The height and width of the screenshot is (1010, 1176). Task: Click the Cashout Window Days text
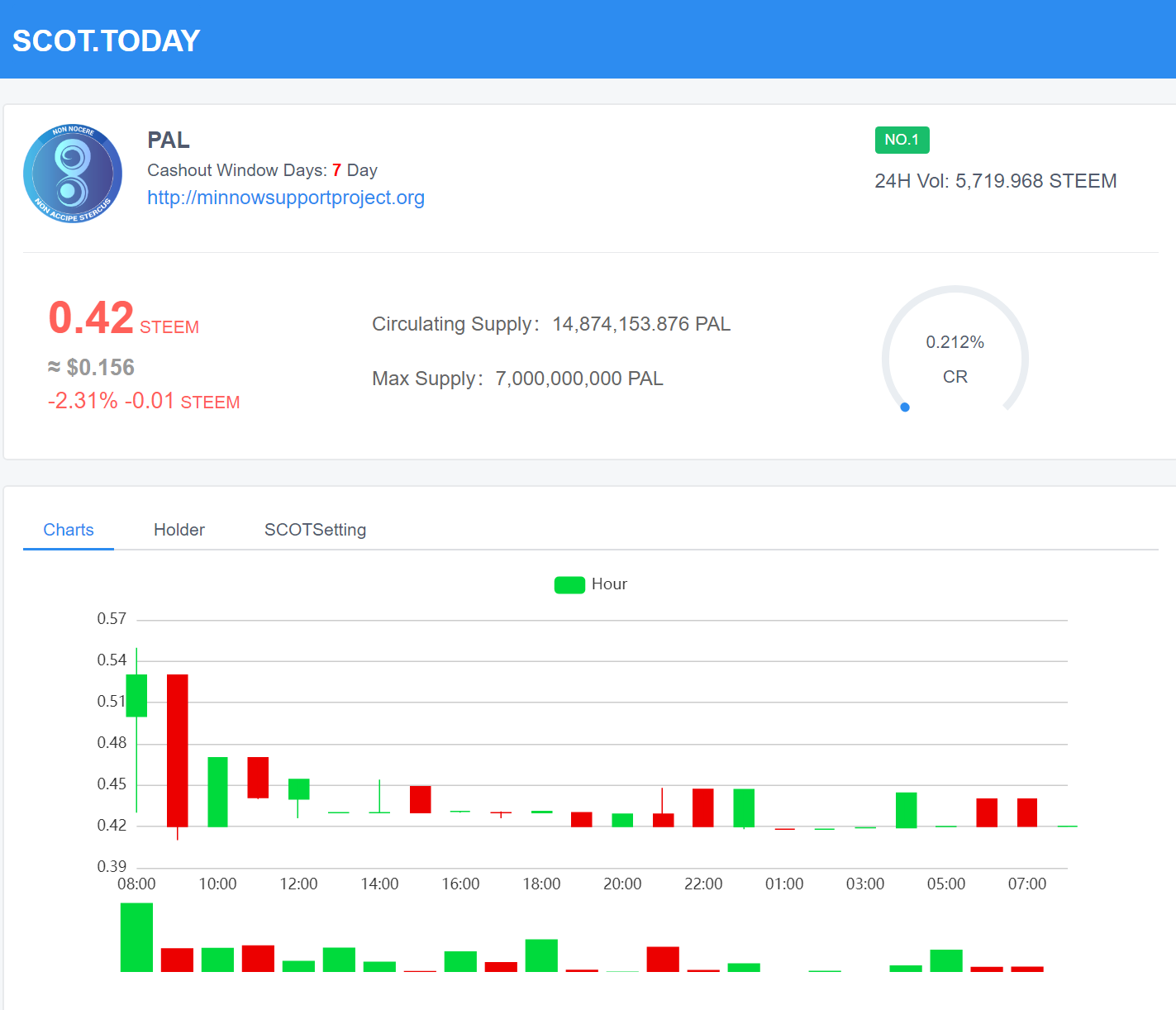262,170
